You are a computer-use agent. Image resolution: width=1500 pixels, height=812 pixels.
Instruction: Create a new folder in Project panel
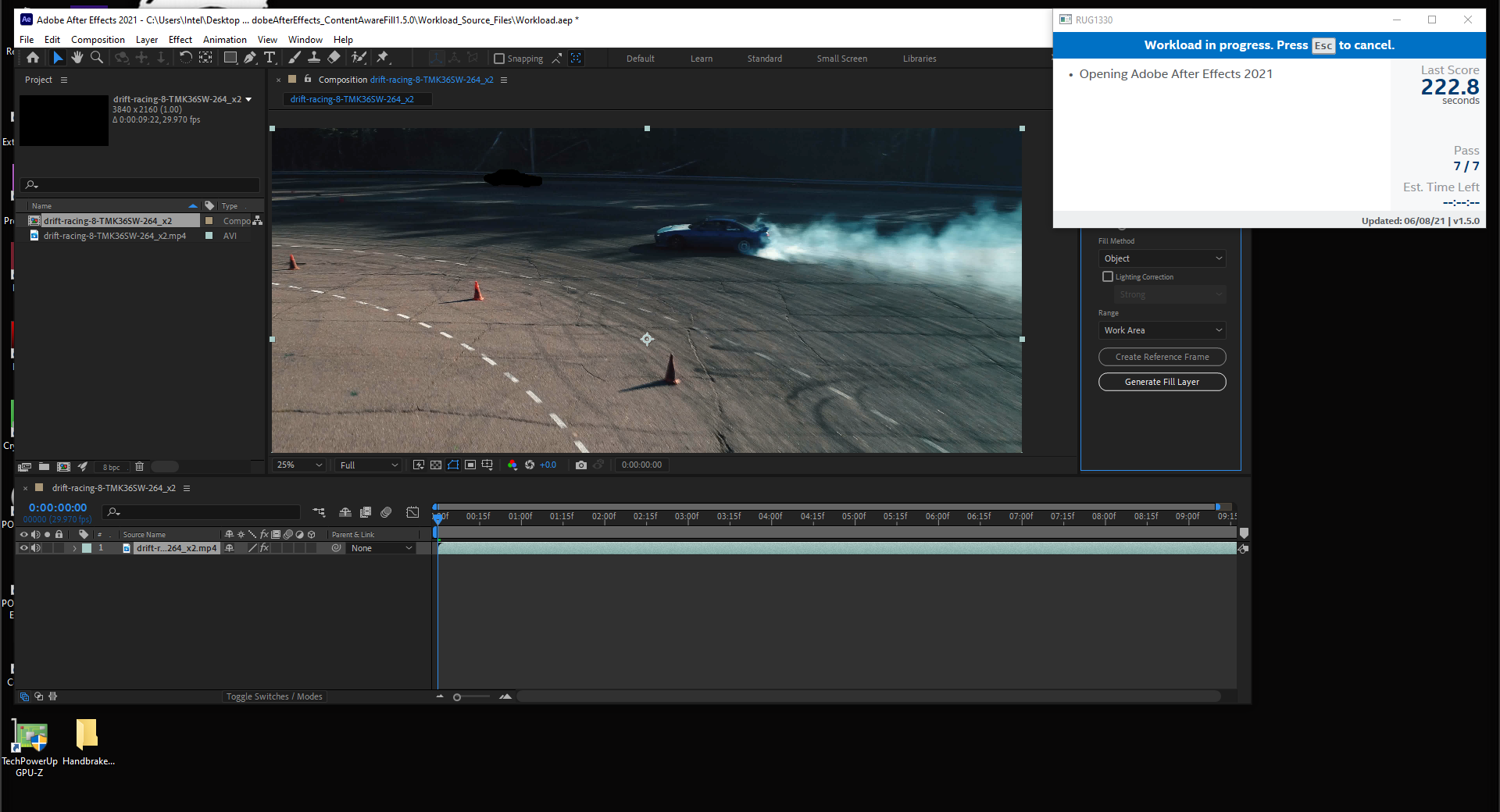tap(45, 467)
